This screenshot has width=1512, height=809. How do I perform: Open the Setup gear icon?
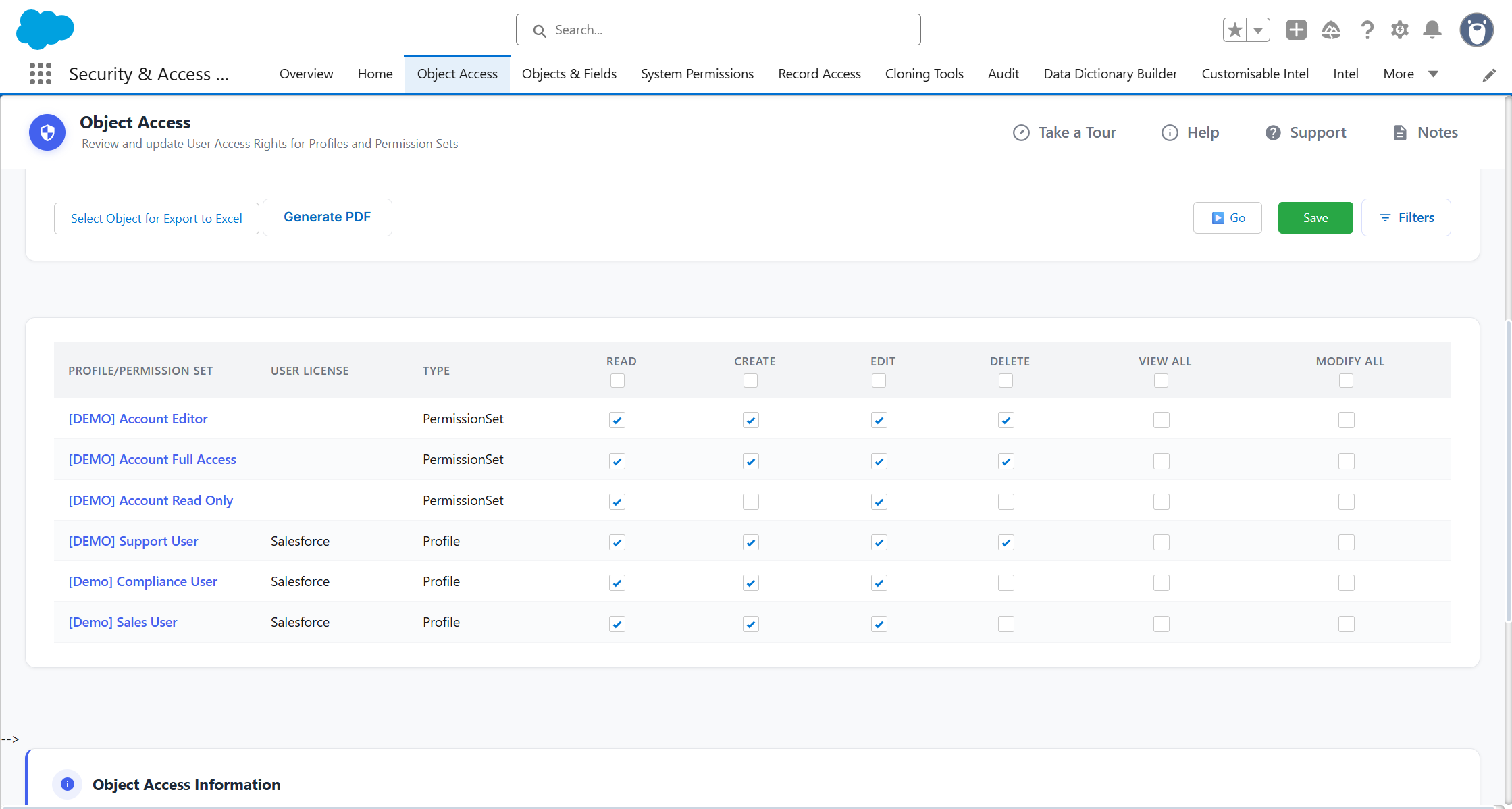(1399, 30)
